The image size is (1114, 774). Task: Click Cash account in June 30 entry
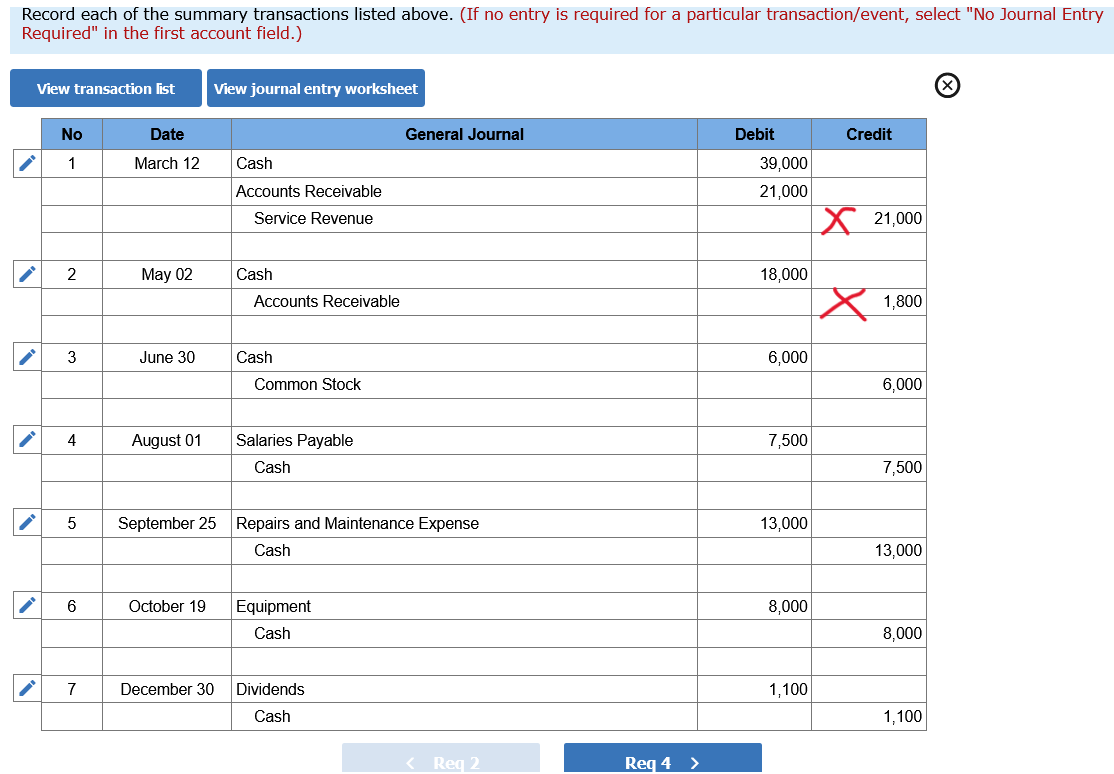click(464, 358)
